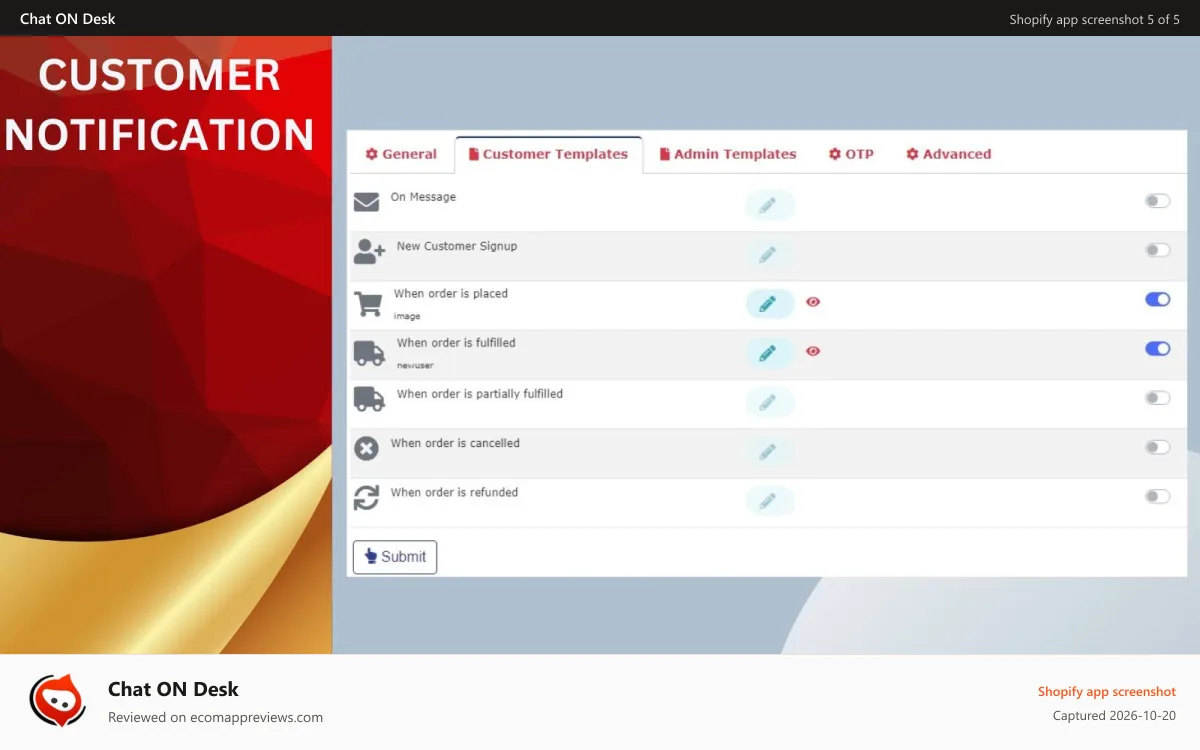The width and height of the screenshot is (1200, 750).
Task: Click 'When order is placed' label
Action: click(451, 294)
